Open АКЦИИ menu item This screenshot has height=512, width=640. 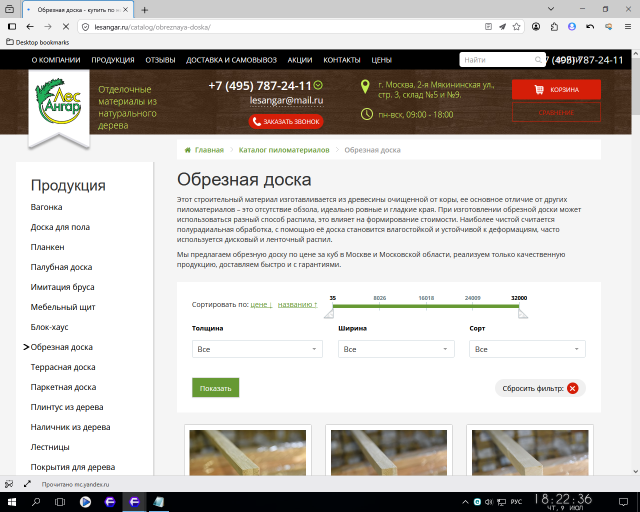(x=300, y=60)
